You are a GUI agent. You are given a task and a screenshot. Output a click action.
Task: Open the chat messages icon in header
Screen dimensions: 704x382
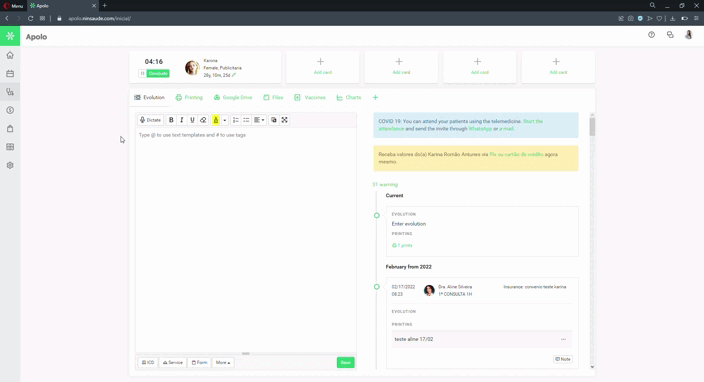(670, 35)
